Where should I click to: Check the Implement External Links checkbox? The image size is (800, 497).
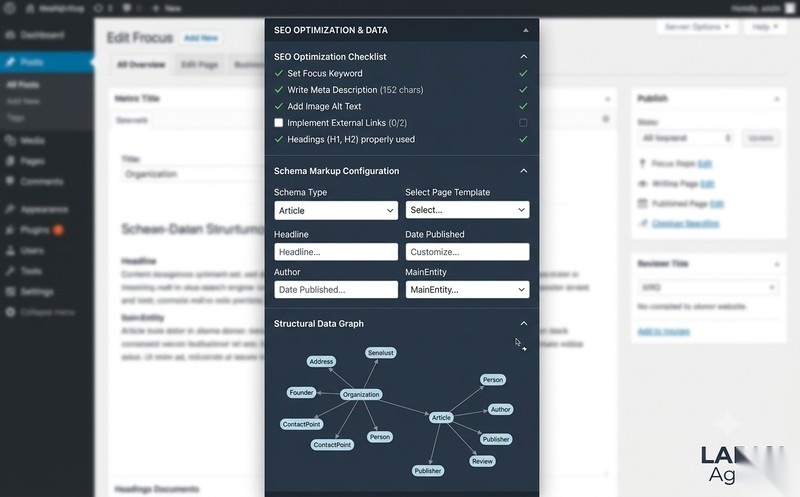coord(279,122)
